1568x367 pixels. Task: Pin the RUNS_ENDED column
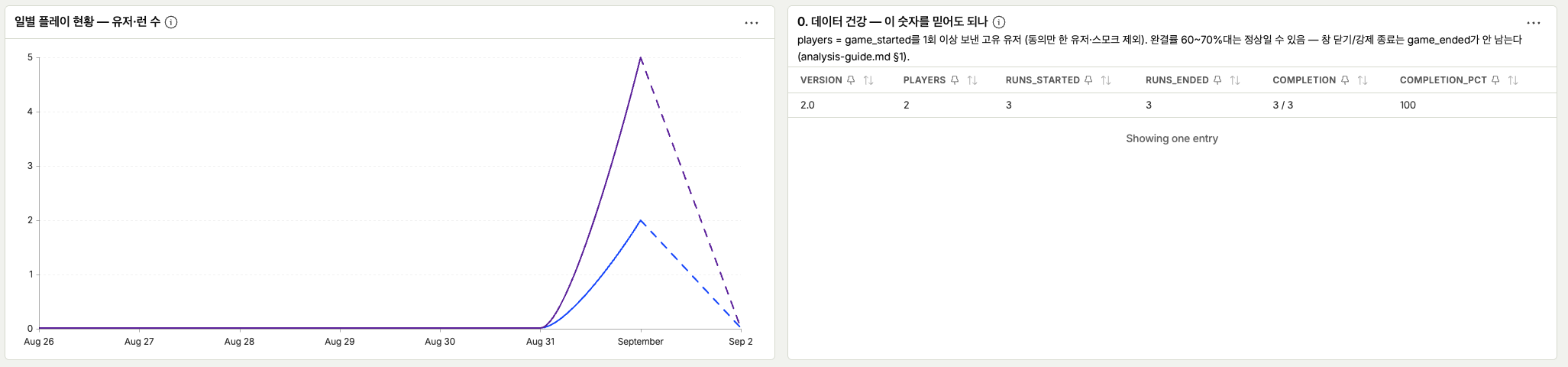pos(1217,80)
